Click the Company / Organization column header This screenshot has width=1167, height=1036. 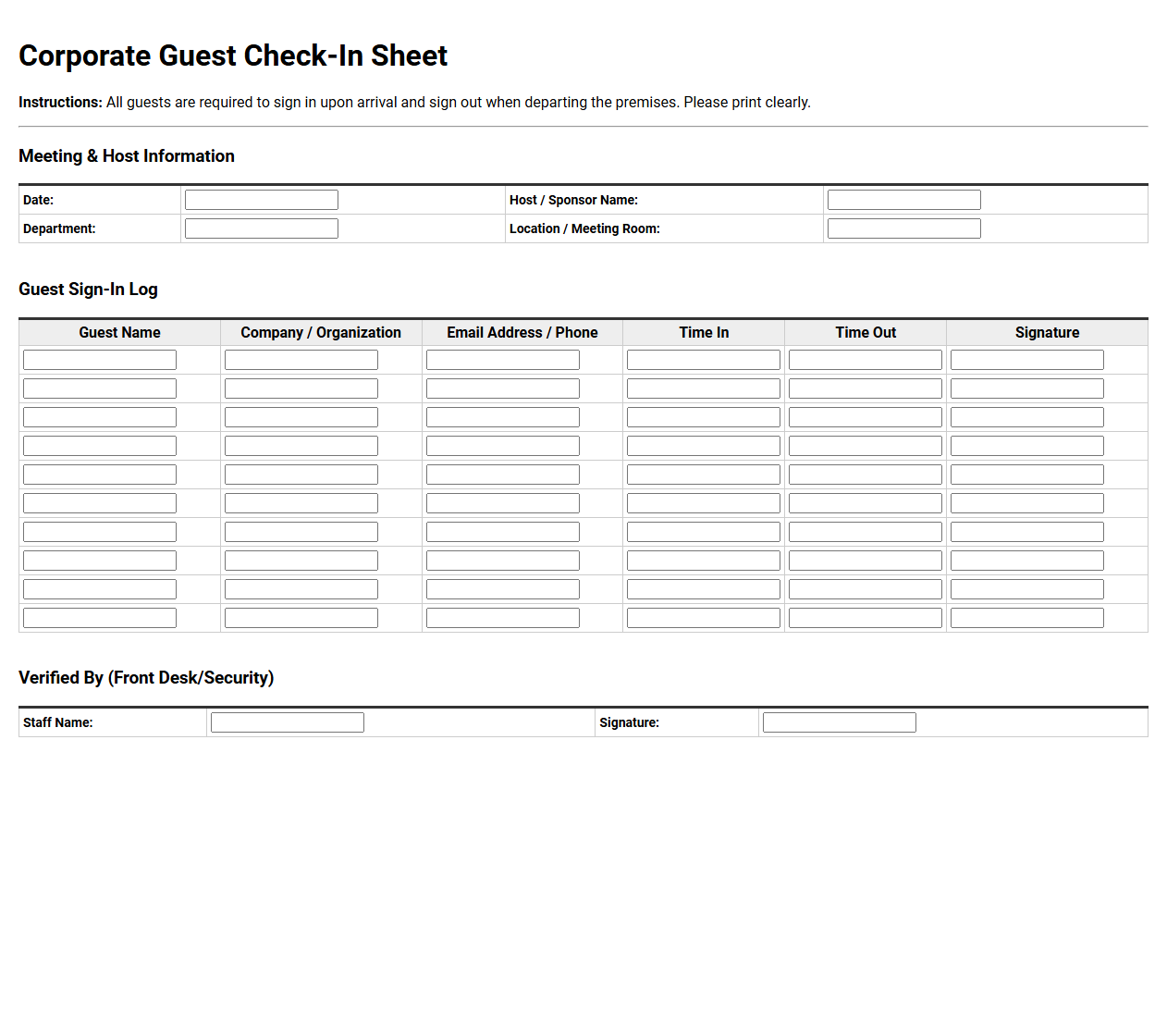click(x=321, y=332)
